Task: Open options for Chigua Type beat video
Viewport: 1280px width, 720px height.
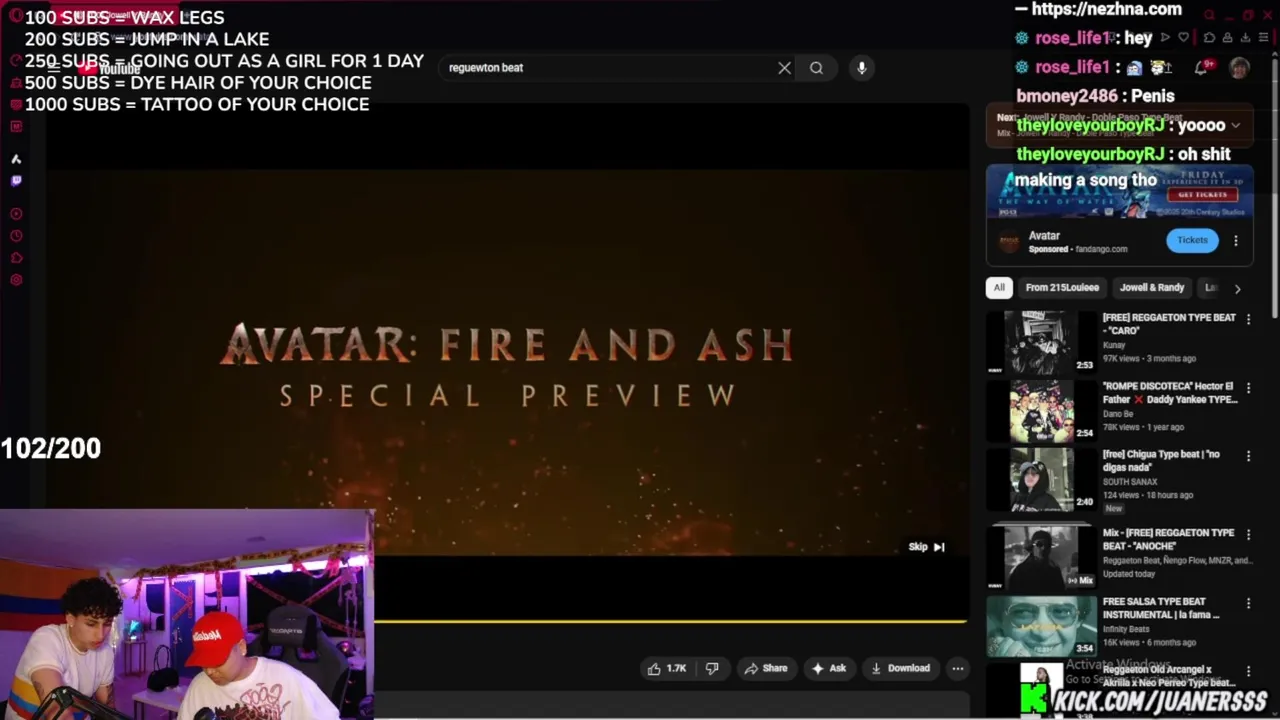Action: [x=1248, y=456]
